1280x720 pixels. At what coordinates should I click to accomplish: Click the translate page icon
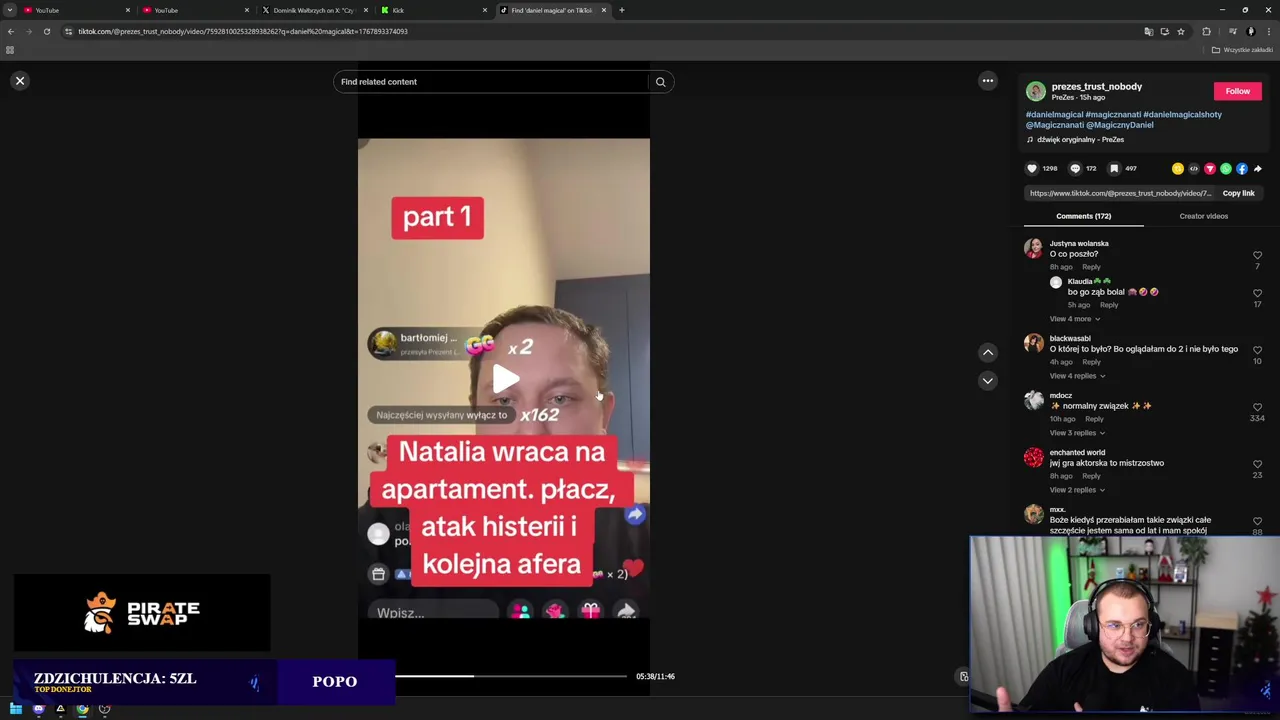point(1148,31)
